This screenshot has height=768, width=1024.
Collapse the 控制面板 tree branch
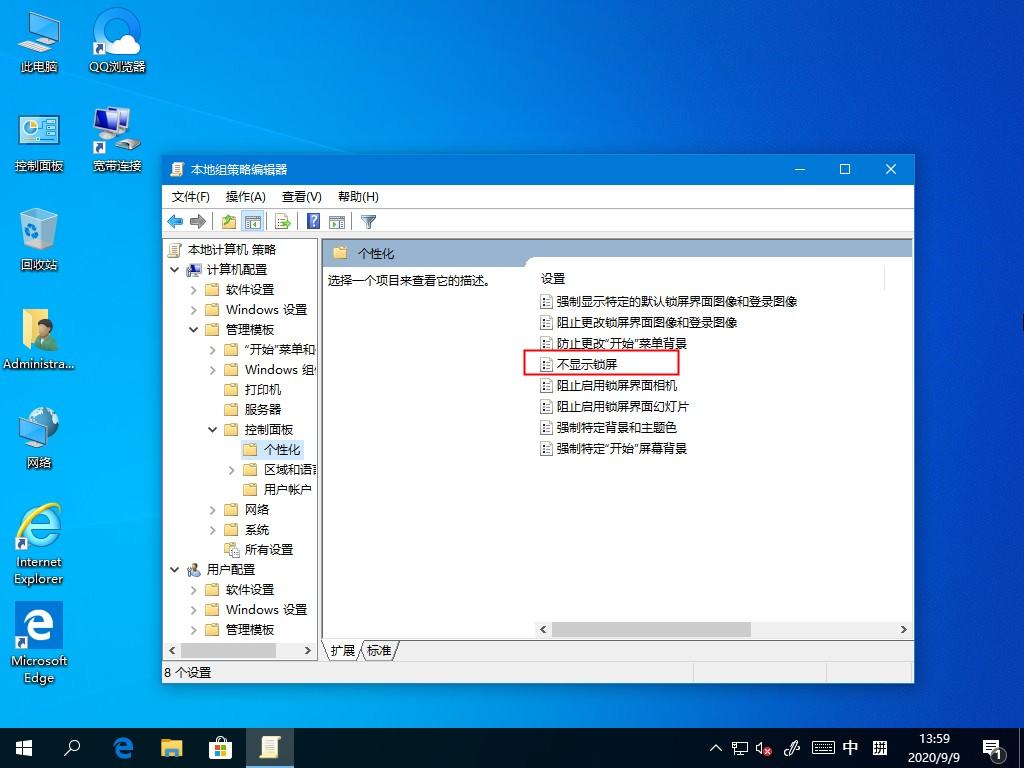point(211,429)
